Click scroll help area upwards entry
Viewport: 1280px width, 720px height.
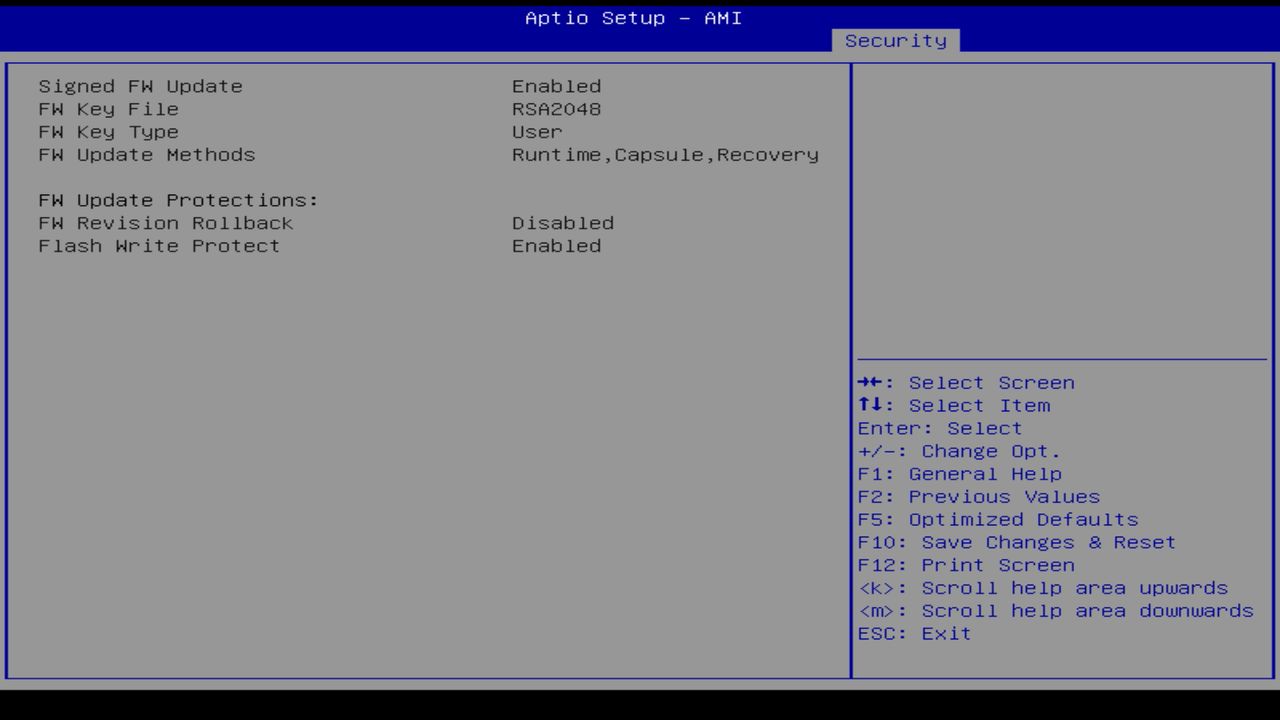[x=1043, y=588]
